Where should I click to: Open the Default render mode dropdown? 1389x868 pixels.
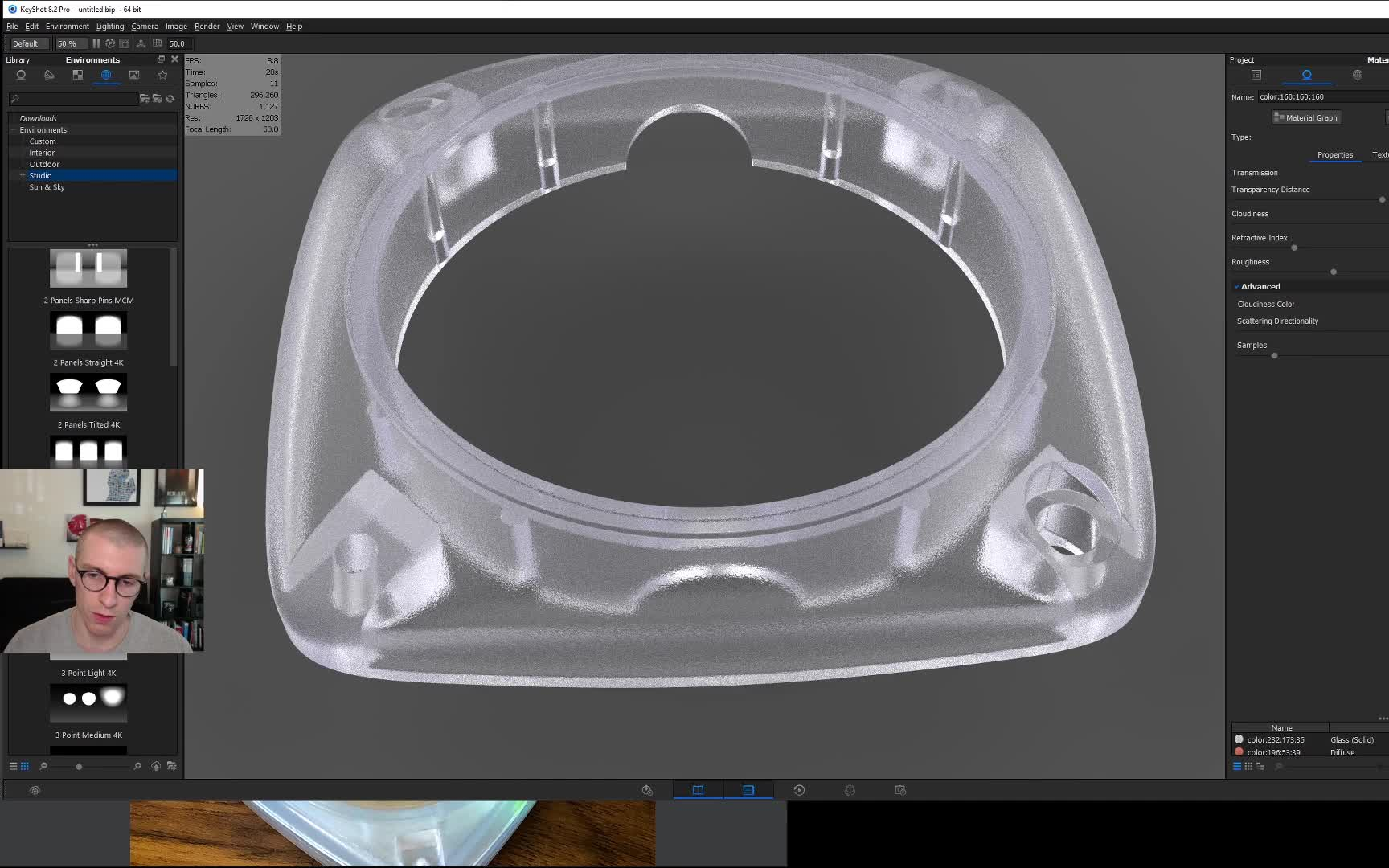click(x=28, y=43)
